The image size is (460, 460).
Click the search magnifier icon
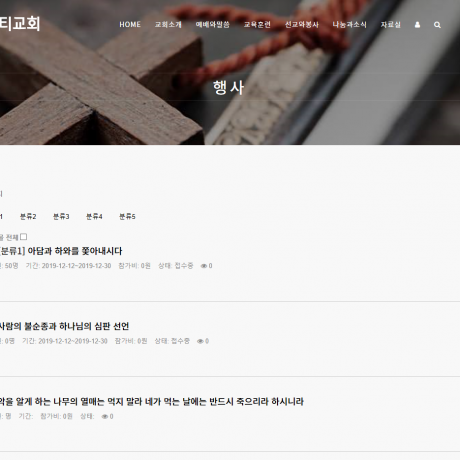437,25
